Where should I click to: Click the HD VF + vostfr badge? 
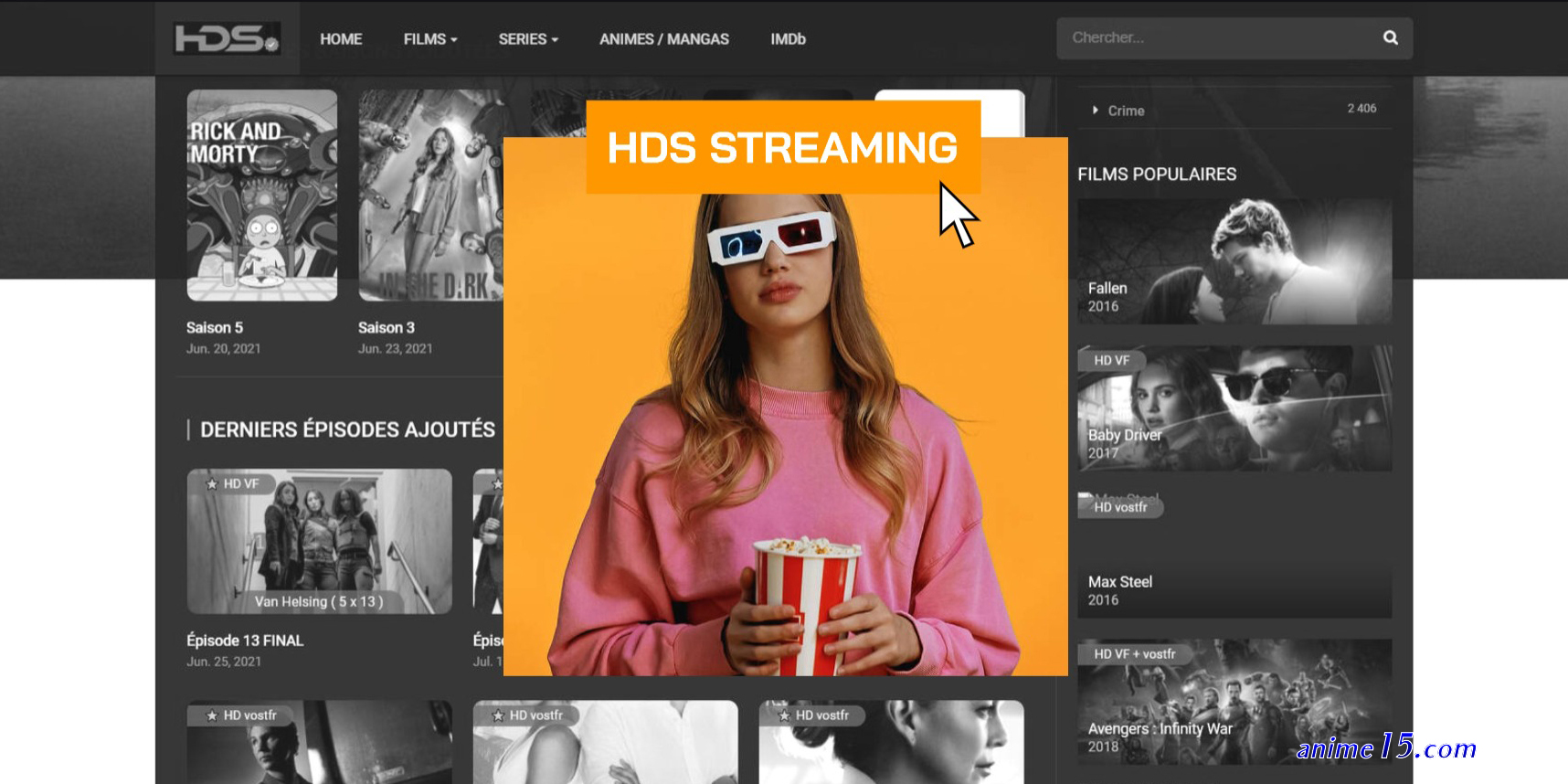pos(1135,654)
